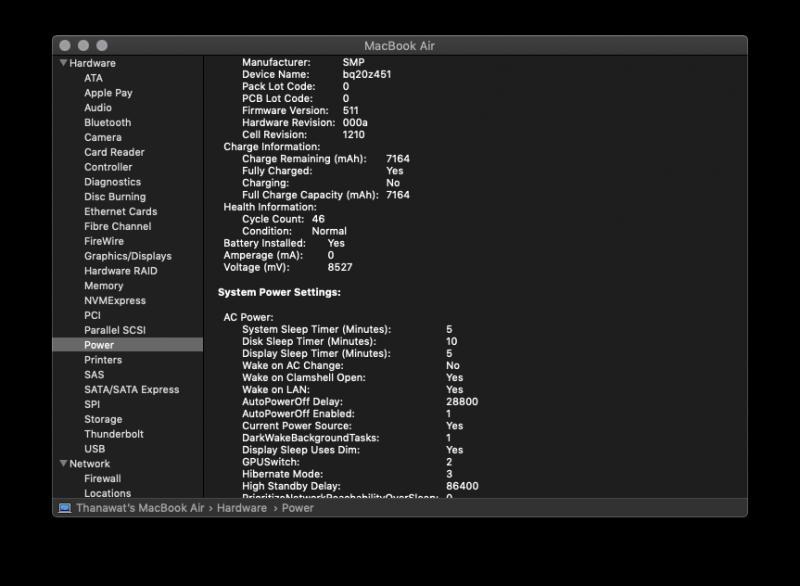Select SPI in the hardware list

coord(92,404)
